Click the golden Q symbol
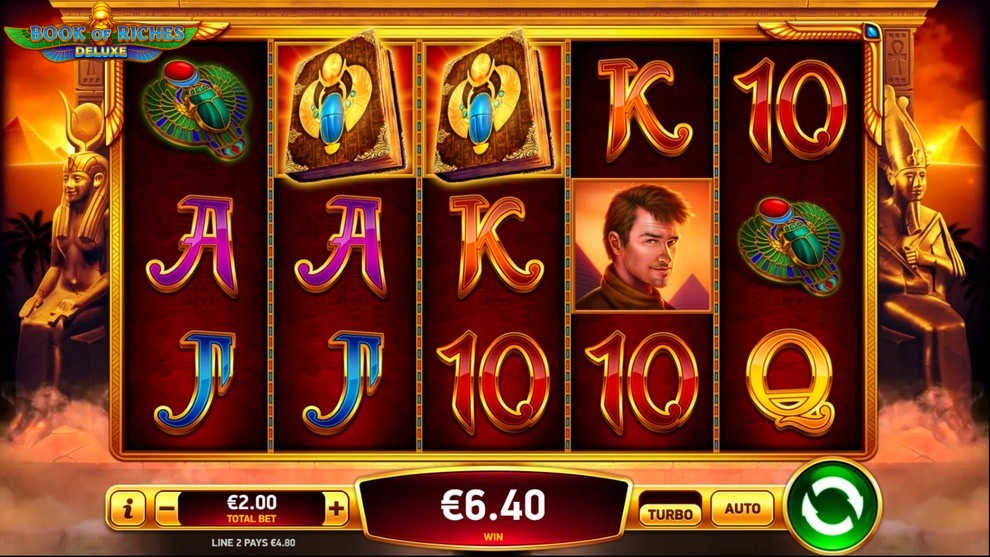990x557 pixels. 790,382
